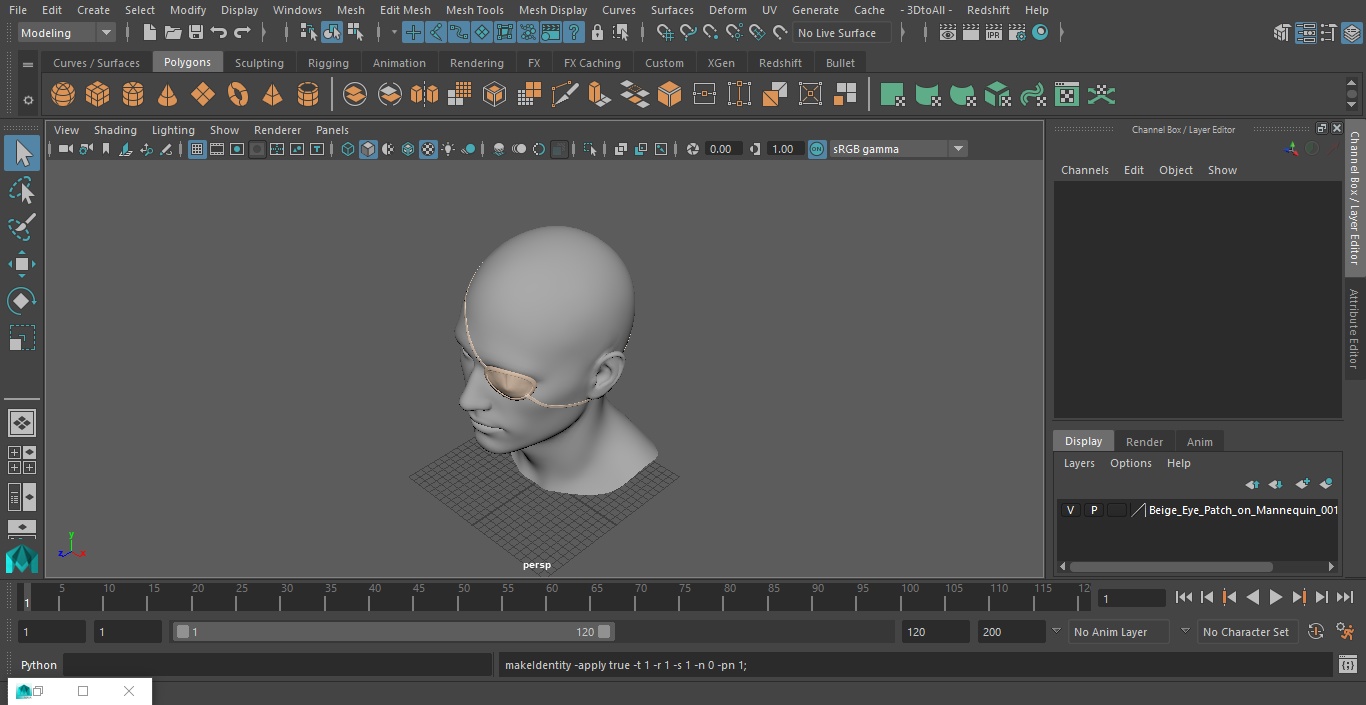The image size is (1366, 705).
Task: Undo the last action
Action: point(219,33)
